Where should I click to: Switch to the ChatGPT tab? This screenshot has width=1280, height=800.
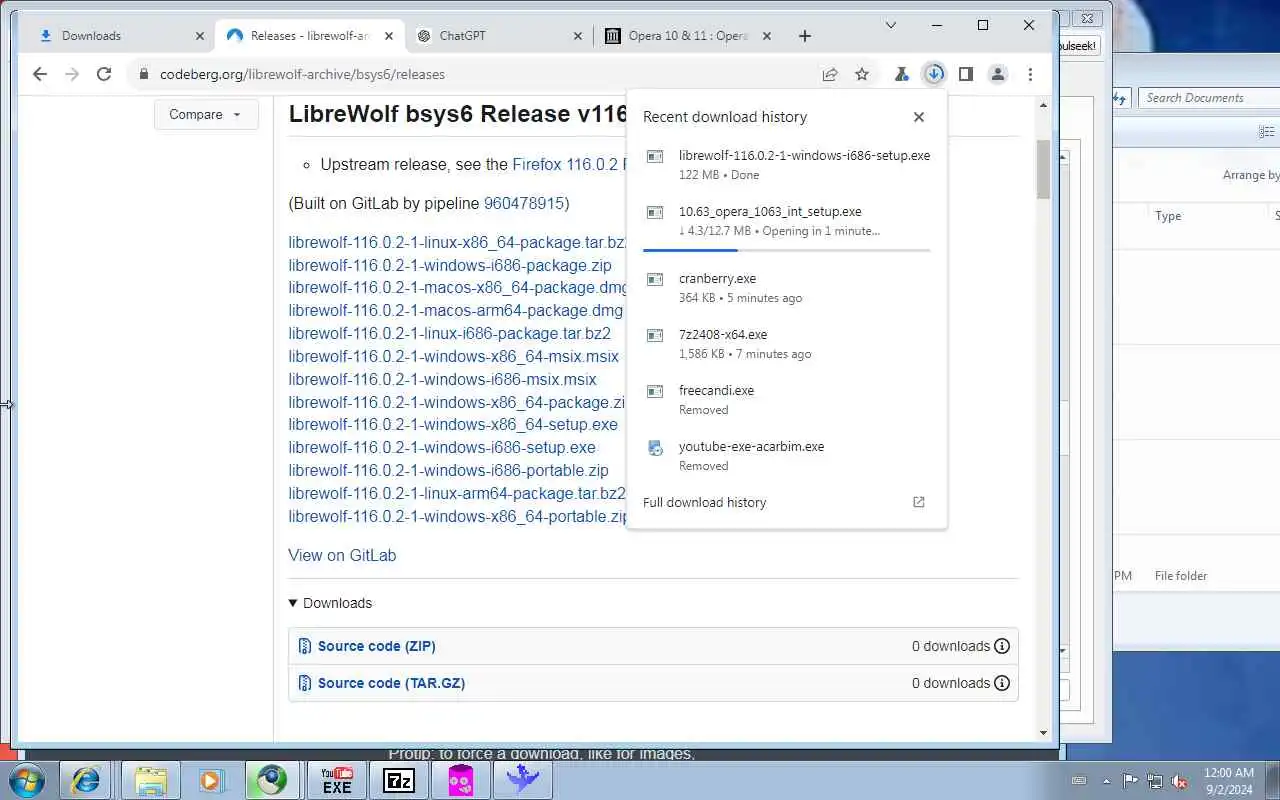pyautogui.click(x=500, y=36)
